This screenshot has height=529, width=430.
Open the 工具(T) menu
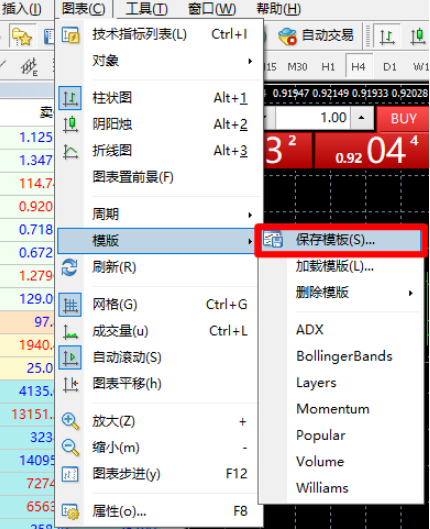[x=146, y=8]
